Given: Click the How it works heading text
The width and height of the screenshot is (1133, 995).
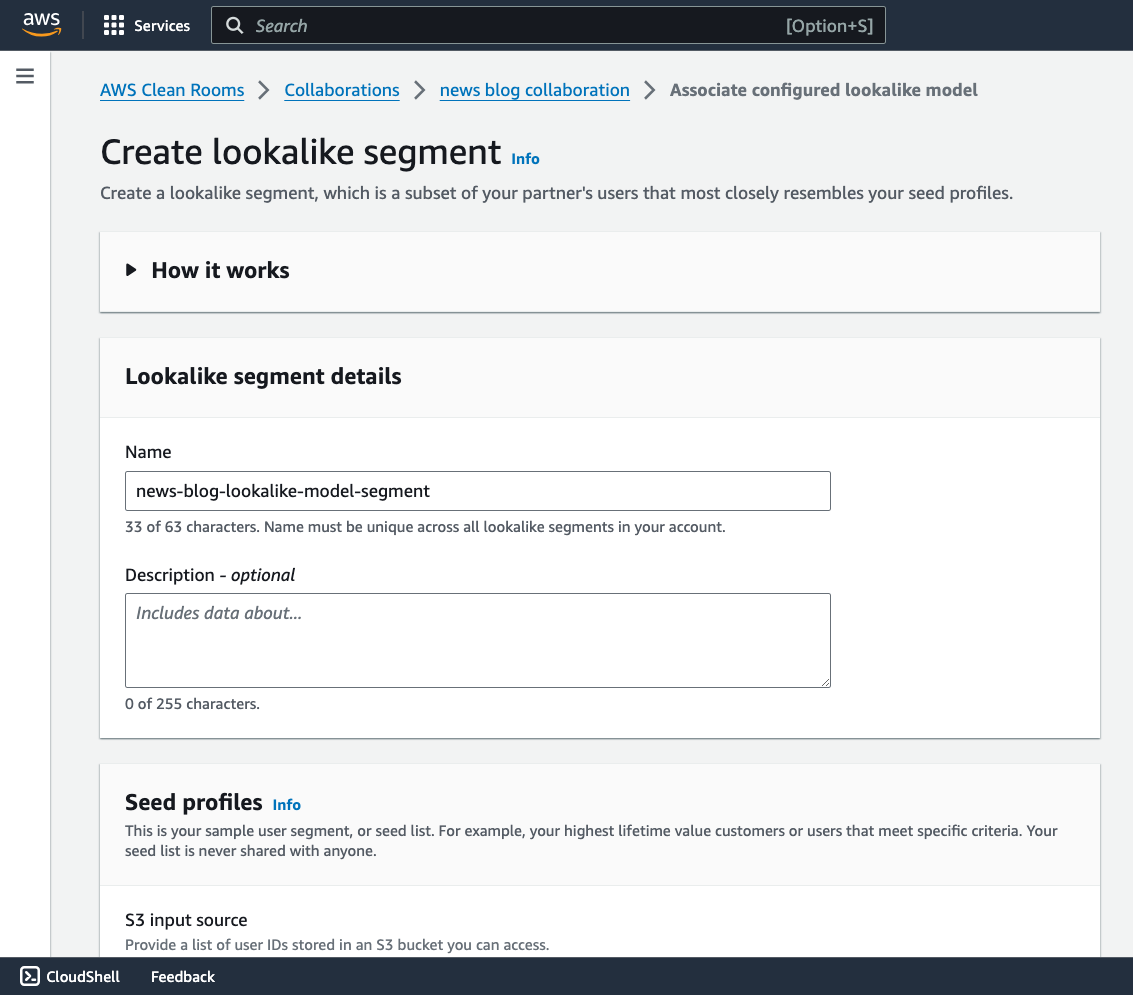Looking at the screenshot, I should tap(220, 270).
